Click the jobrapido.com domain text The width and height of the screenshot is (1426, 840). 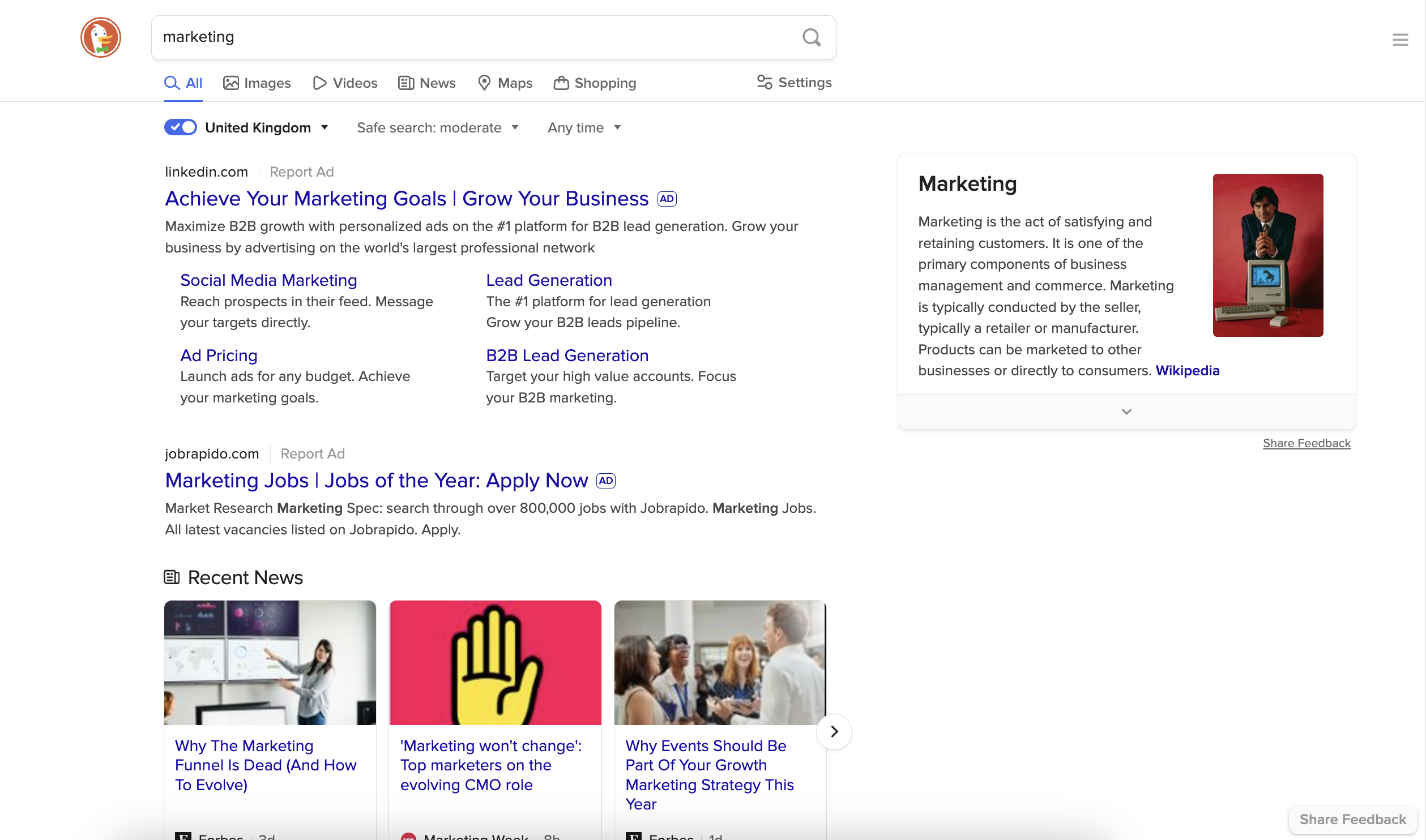tap(212, 453)
